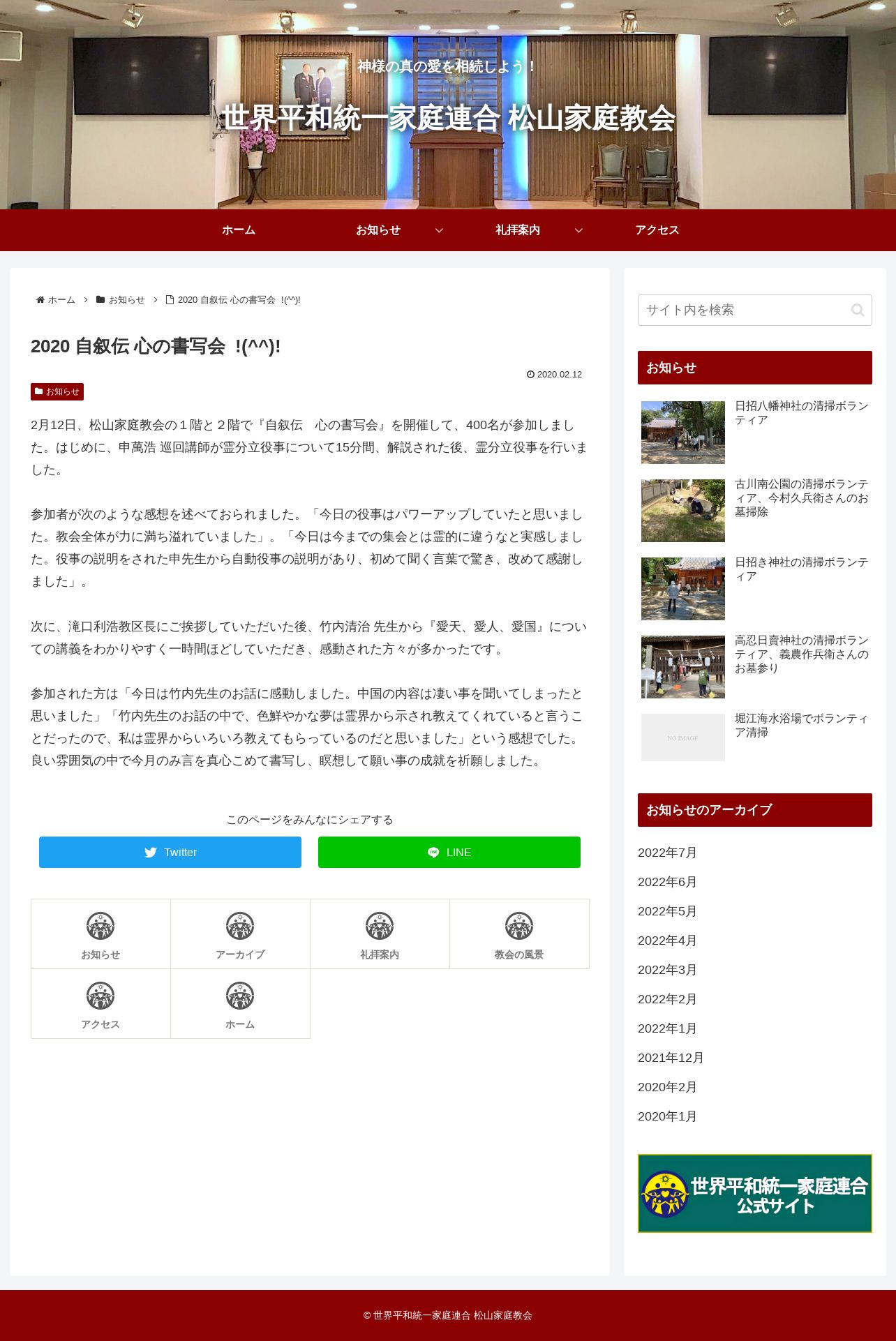Open the お知らせ tile icon
The image size is (896, 1341).
tap(100, 926)
